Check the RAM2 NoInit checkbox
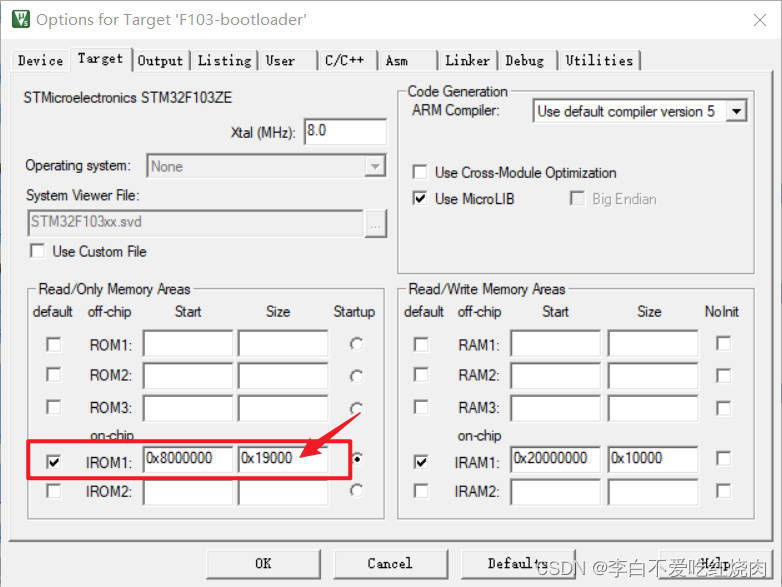 pyautogui.click(x=723, y=375)
